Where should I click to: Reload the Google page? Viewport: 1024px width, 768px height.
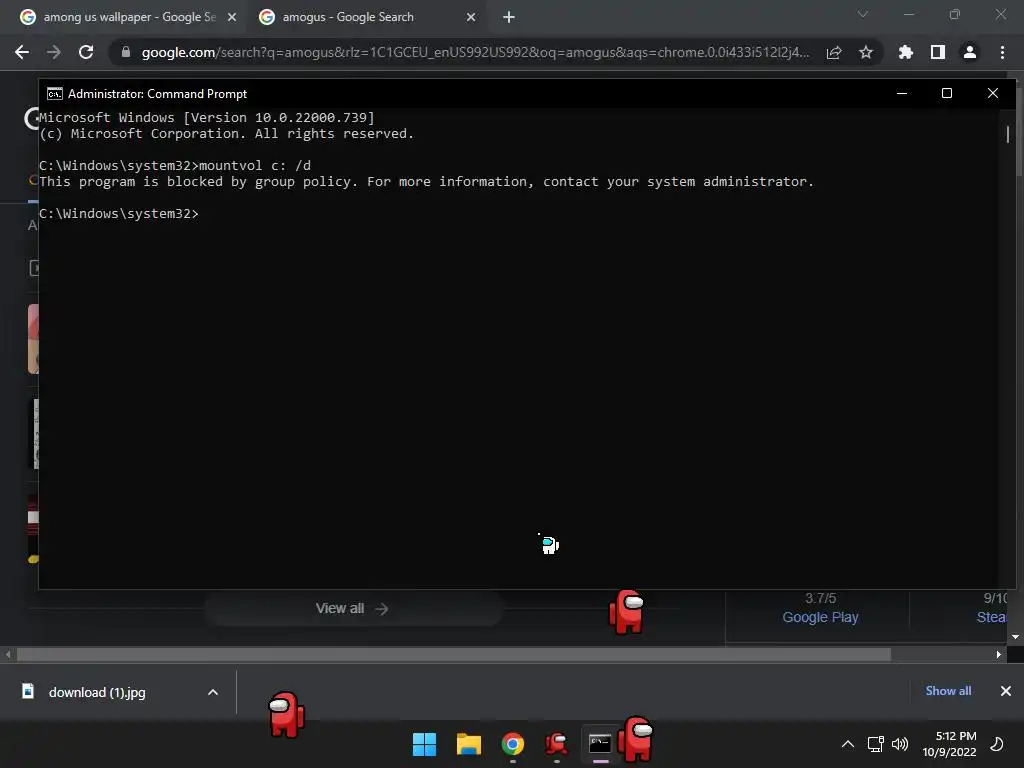(86, 52)
